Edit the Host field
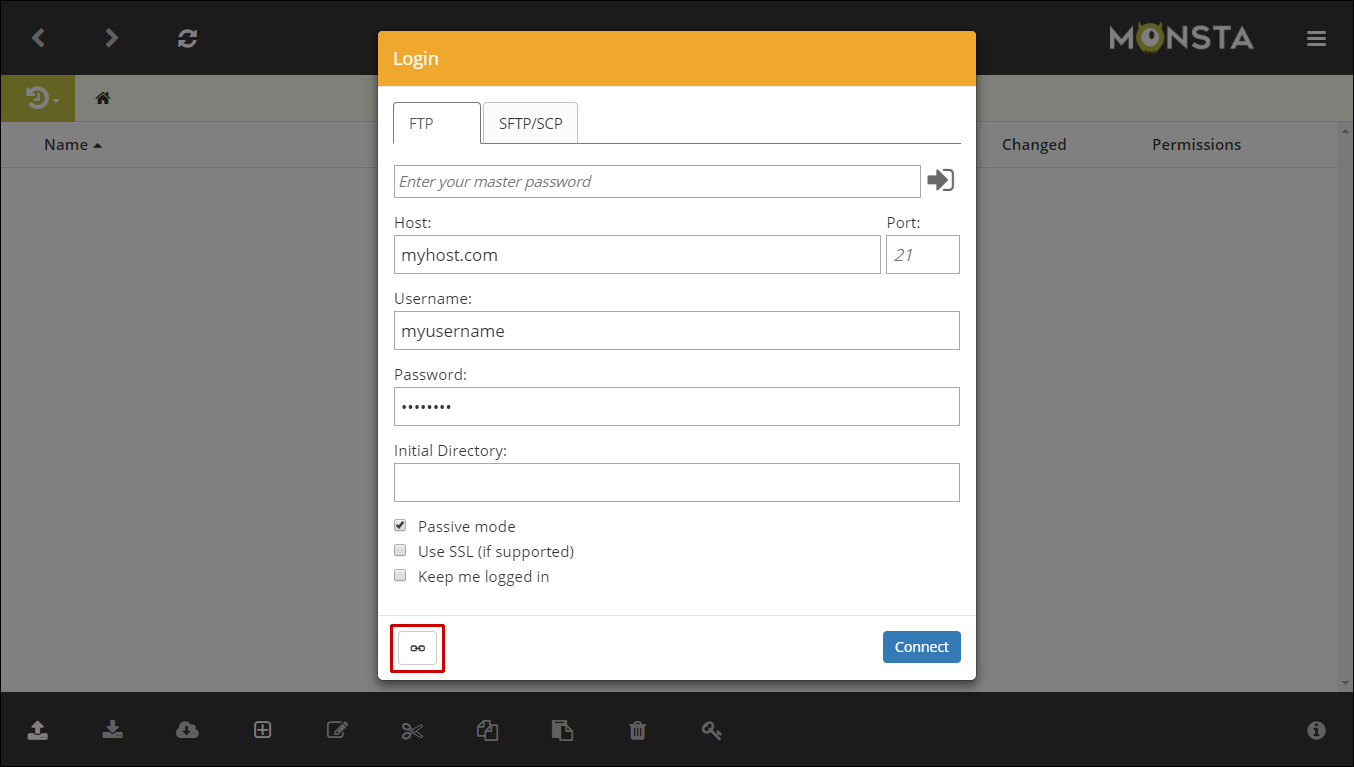This screenshot has height=767, width=1354. [x=637, y=254]
